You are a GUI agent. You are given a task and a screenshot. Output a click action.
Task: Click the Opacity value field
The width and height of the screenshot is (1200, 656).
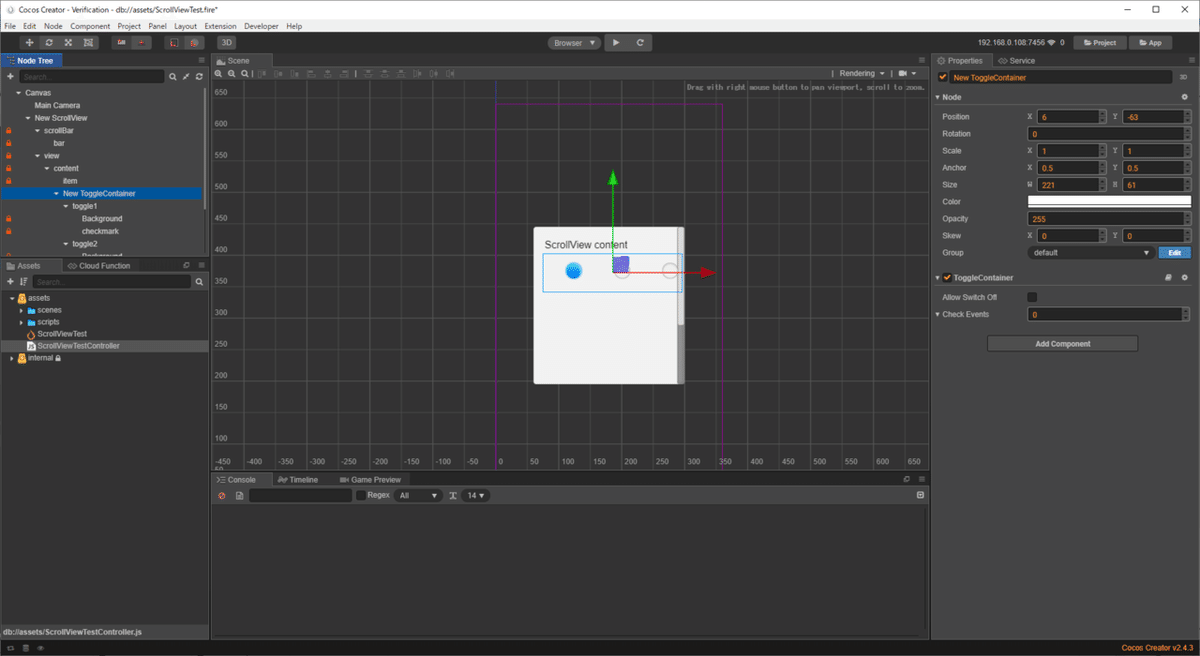1105,219
